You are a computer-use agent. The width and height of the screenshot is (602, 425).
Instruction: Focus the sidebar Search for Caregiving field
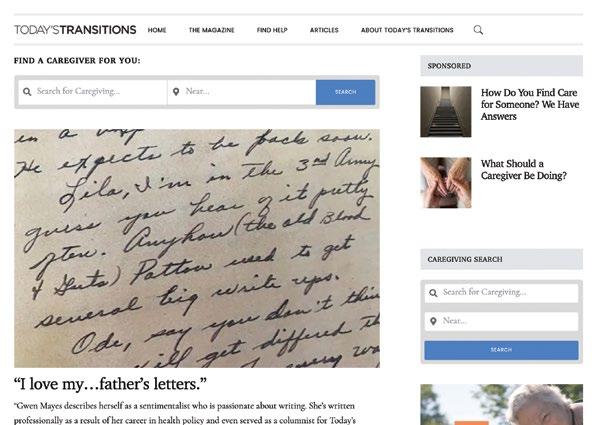pos(501,293)
